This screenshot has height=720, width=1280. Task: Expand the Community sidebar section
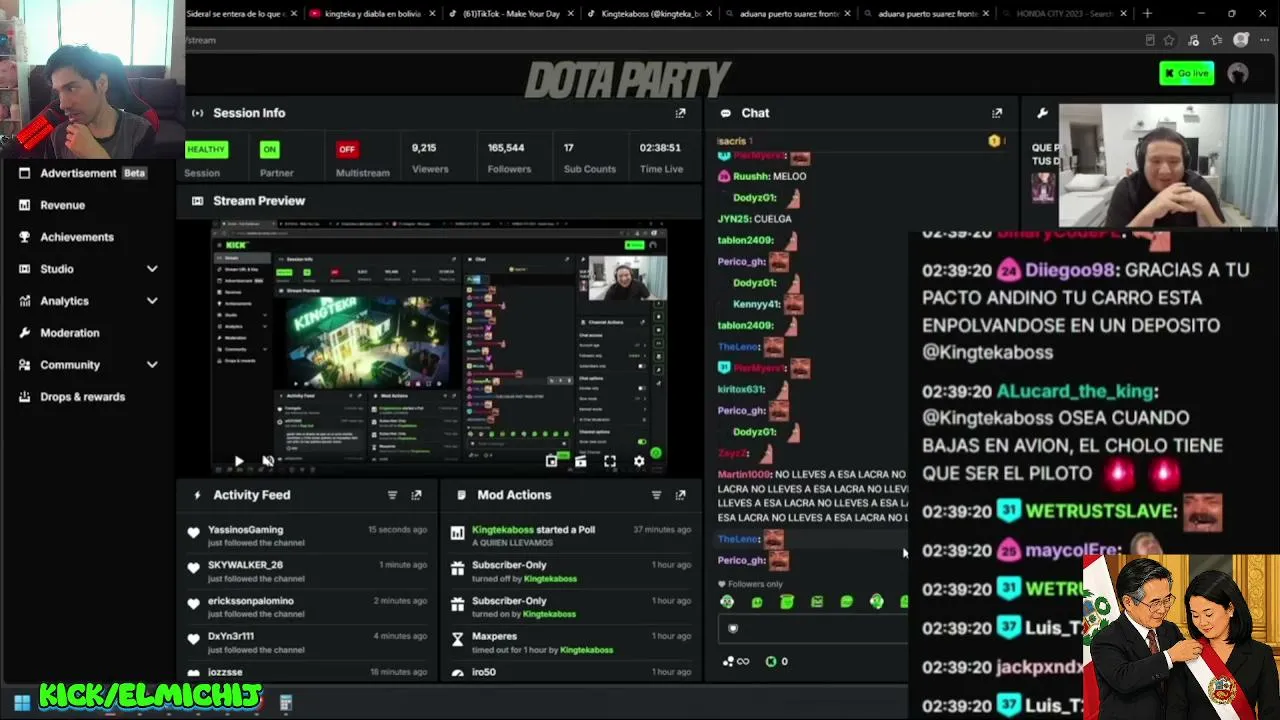click(x=152, y=365)
